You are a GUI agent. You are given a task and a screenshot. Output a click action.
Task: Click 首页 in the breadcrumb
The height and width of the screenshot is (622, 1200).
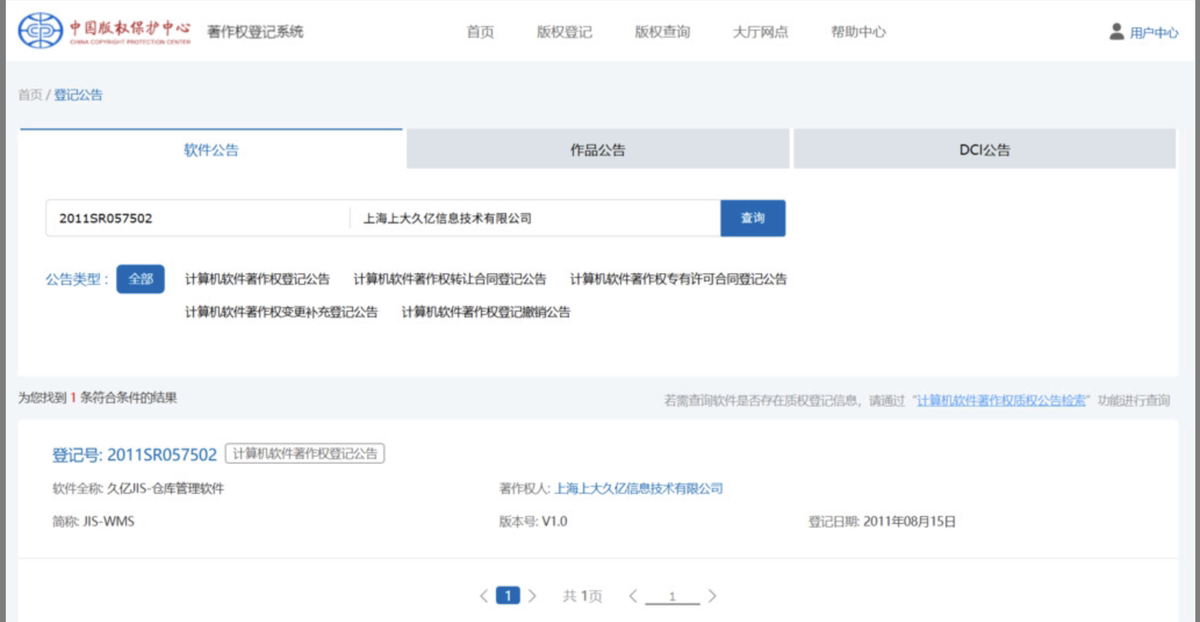30,95
